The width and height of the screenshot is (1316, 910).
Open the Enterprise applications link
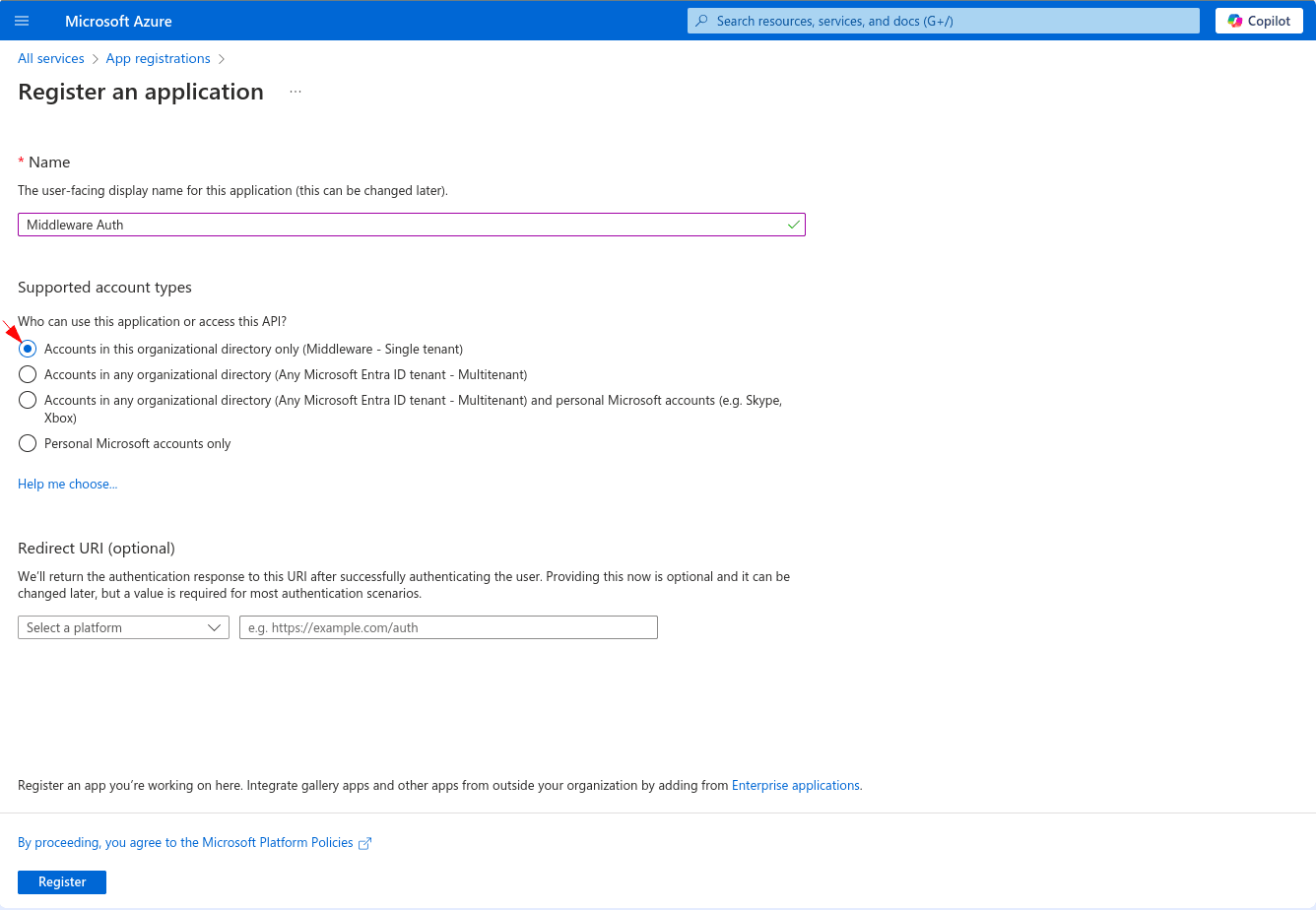pos(796,785)
